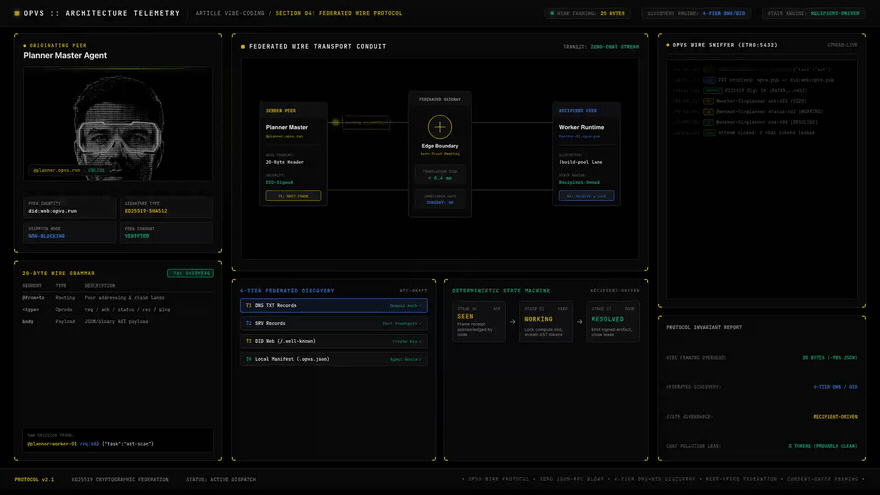Screen dimensions: 880x495
Task: Select the T4 Local Manifest (.opvs.json) row
Action: pos(334,359)
